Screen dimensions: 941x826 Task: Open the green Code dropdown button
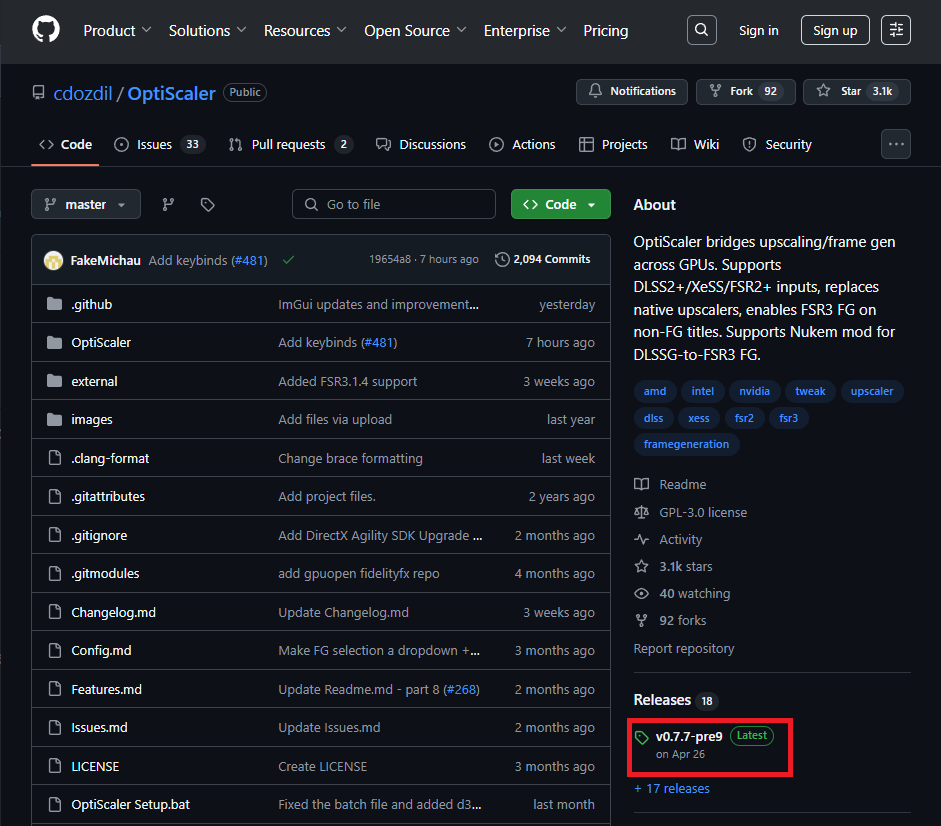pyautogui.click(x=561, y=204)
